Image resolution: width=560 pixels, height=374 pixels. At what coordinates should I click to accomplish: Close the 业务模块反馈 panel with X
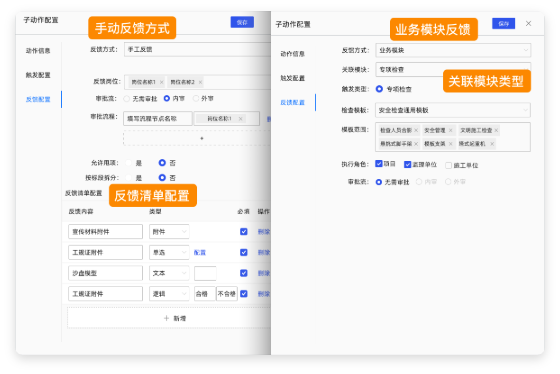pos(528,24)
